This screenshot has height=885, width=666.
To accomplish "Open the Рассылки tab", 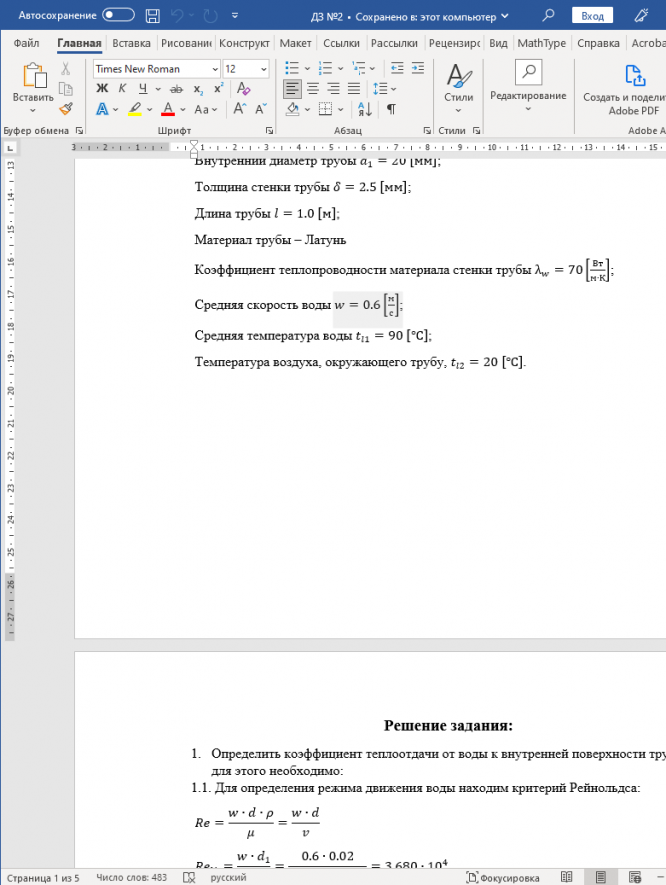I will [x=394, y=43].
